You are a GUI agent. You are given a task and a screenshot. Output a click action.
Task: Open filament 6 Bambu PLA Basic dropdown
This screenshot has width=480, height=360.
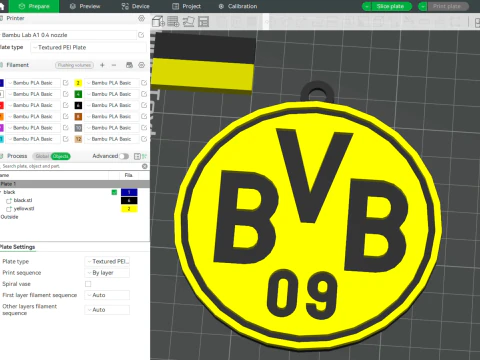pyautogui.click(x=111, y=105)
